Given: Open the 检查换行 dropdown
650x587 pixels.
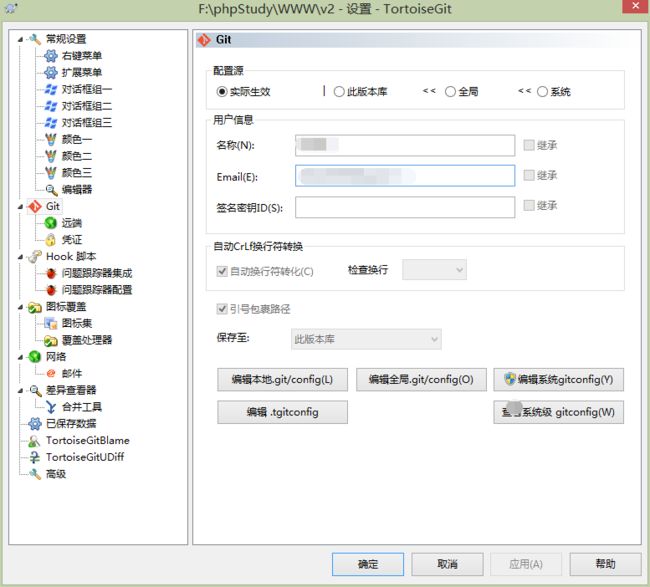Looking at the screenshot, I should pos(434,269).
